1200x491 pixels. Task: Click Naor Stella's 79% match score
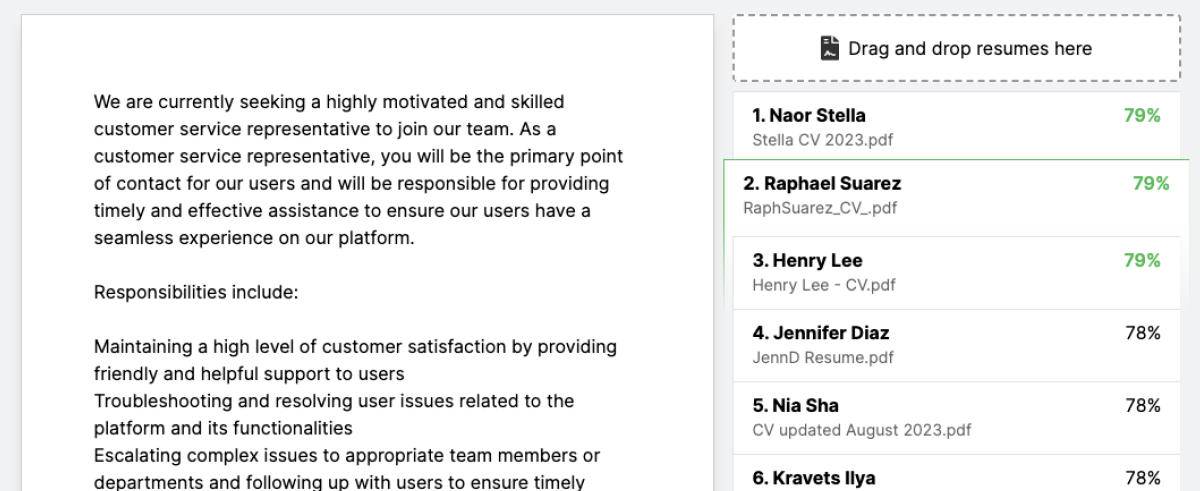[x=1142, y=116]
